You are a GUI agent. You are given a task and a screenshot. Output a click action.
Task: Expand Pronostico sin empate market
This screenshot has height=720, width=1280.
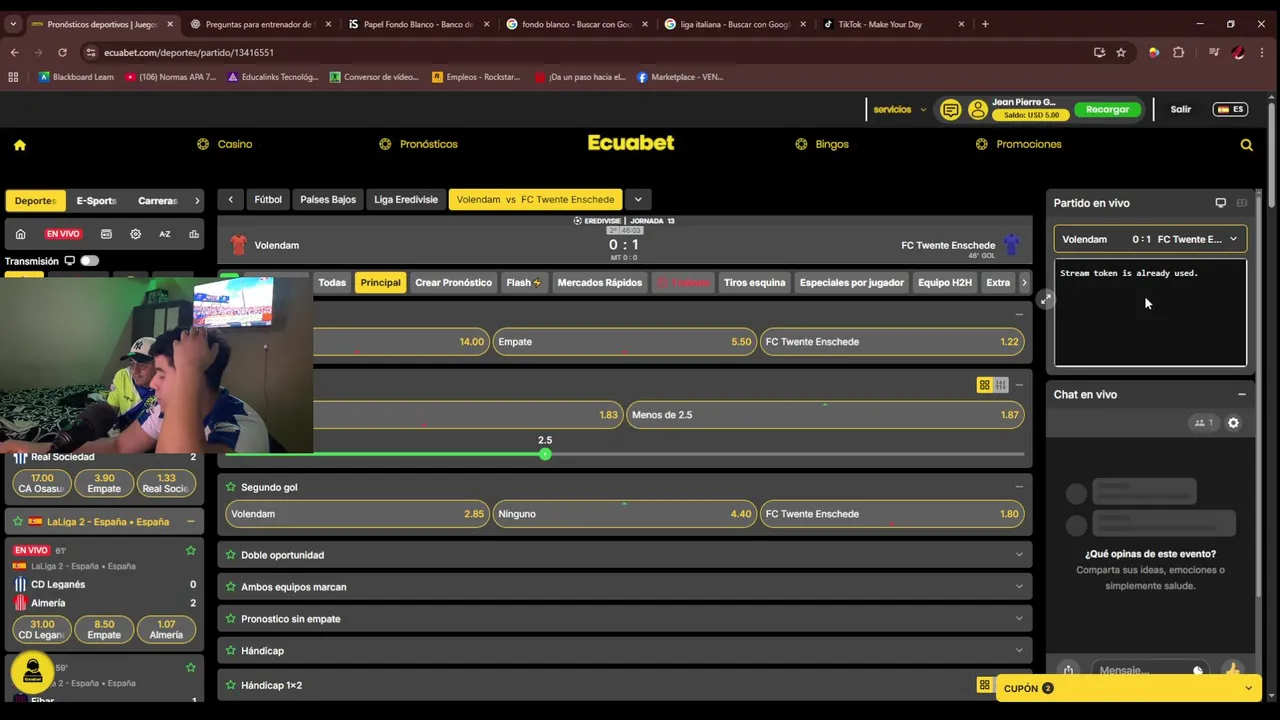(625, 619)
